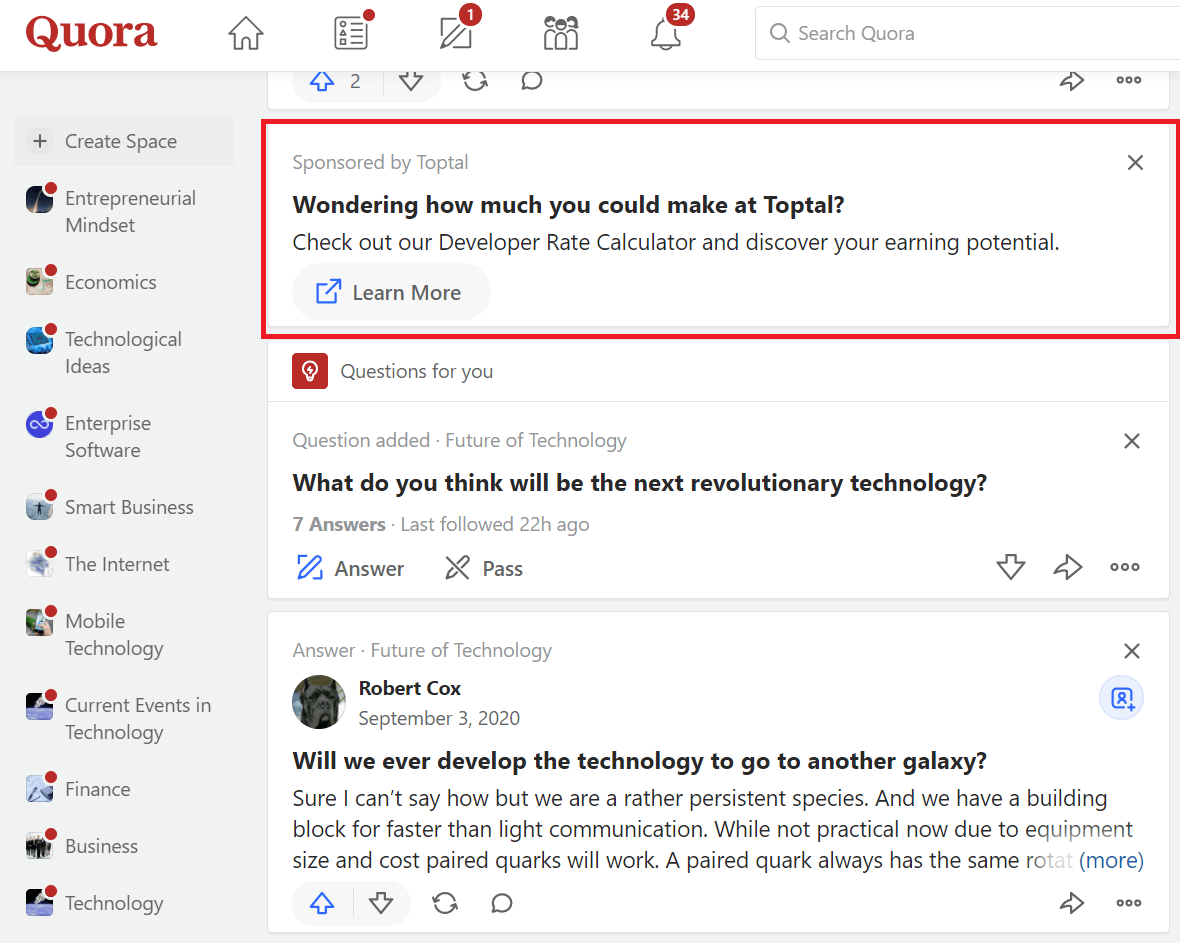Downvote Robert Cox's answer
The width and height of the screenshot is (1180, 943).
(x=382, y=903)
